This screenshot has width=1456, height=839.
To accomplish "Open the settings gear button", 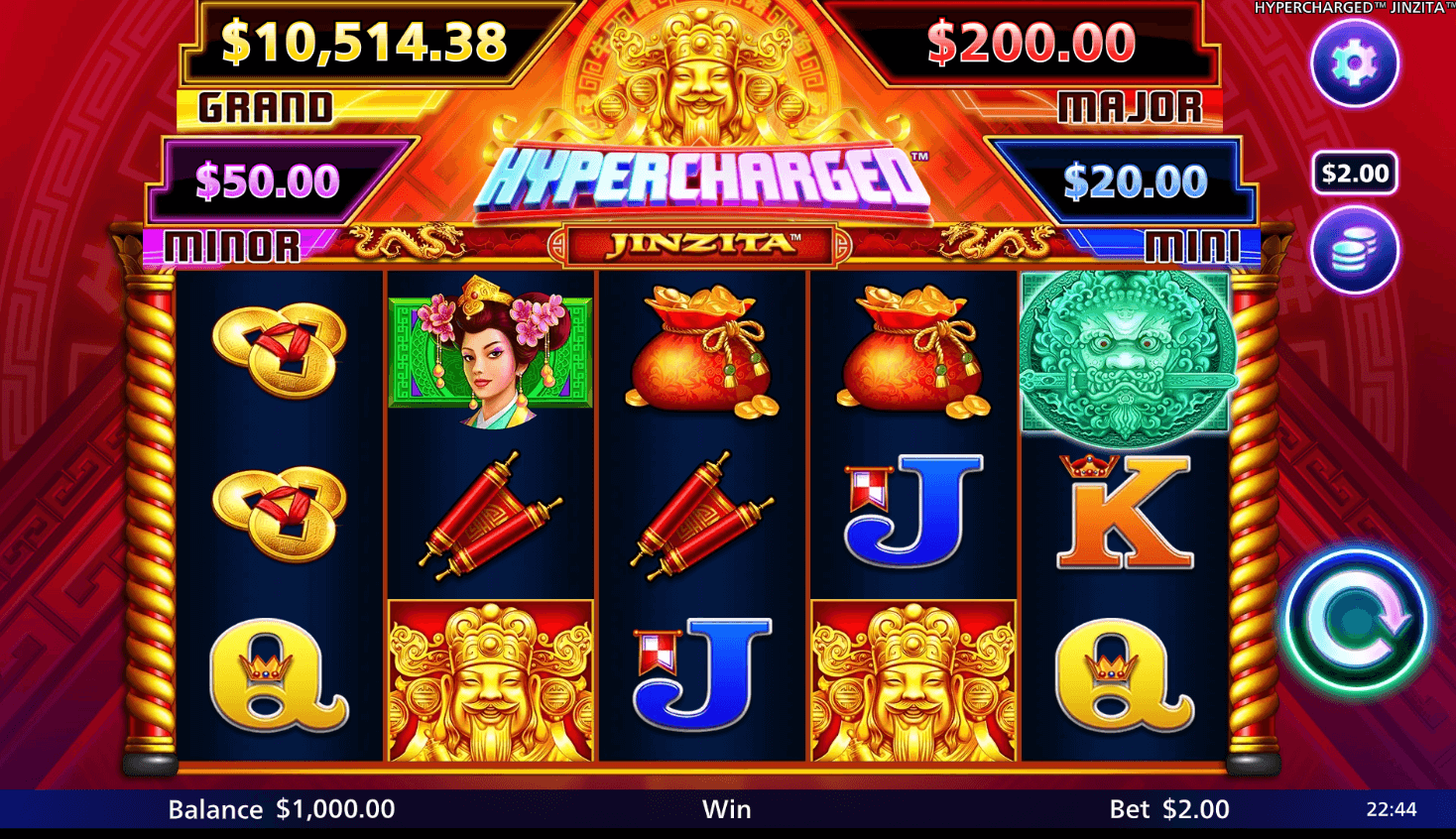I will tap(1355, 62).
